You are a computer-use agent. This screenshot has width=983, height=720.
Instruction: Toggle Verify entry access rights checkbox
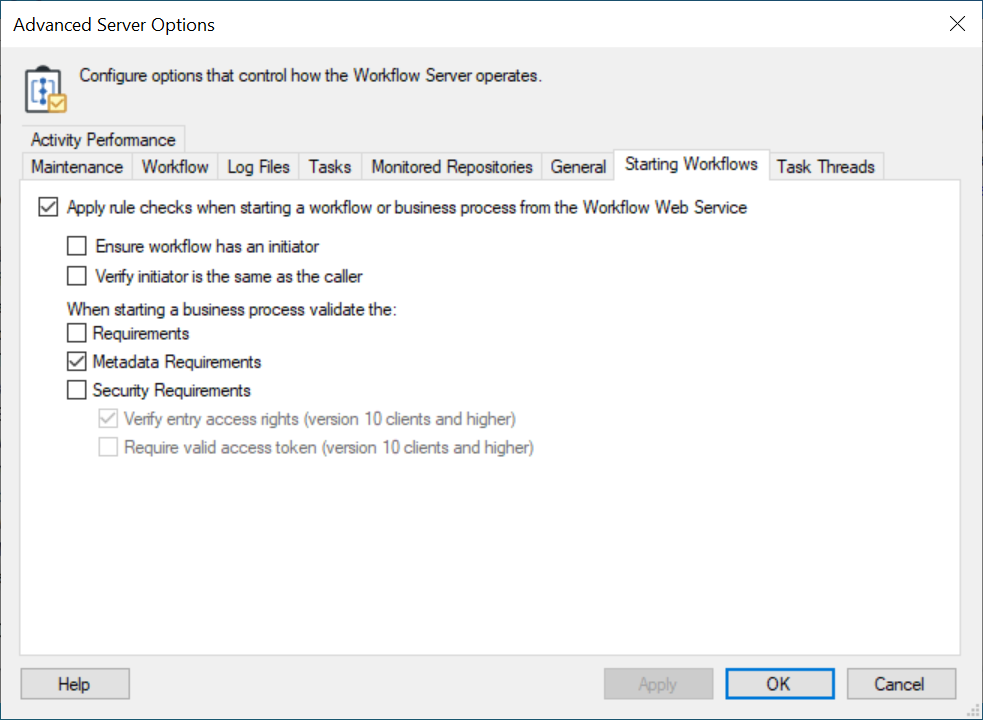pos(108,419)
